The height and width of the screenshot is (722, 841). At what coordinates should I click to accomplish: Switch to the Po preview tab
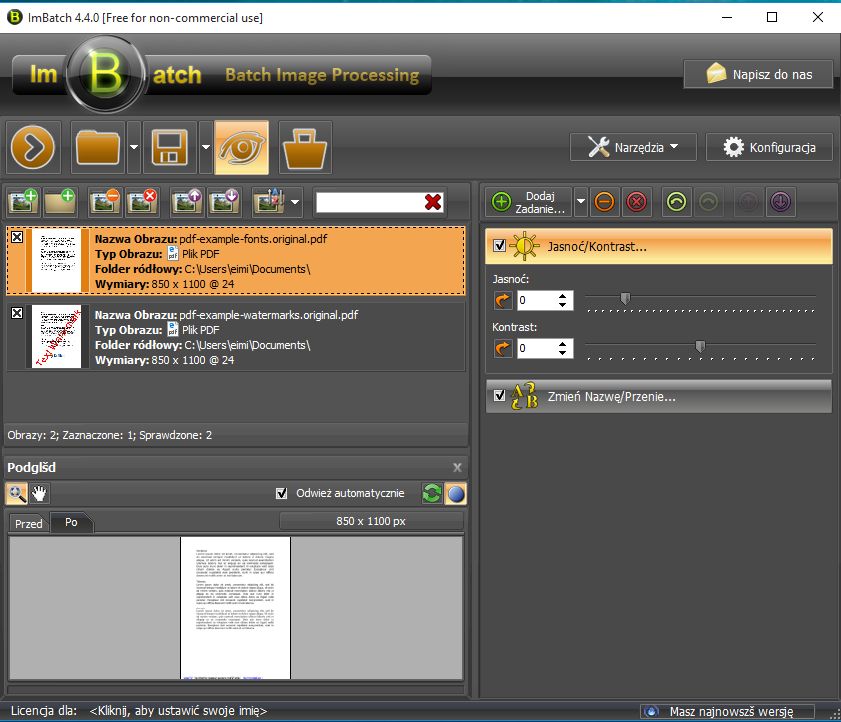pyautogui.click(x=71, y=522)
